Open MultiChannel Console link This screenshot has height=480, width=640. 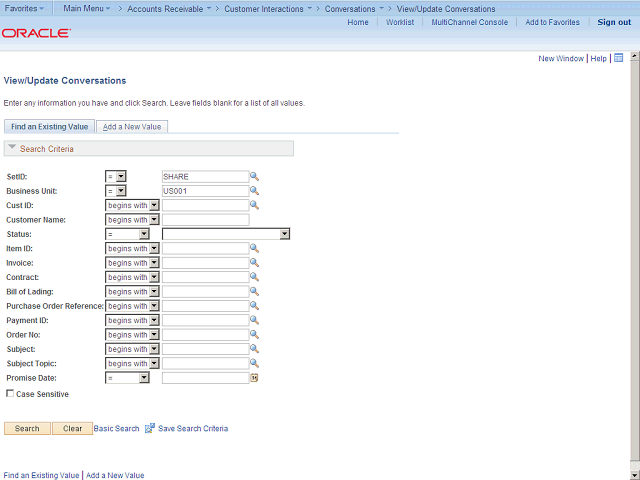469,22
